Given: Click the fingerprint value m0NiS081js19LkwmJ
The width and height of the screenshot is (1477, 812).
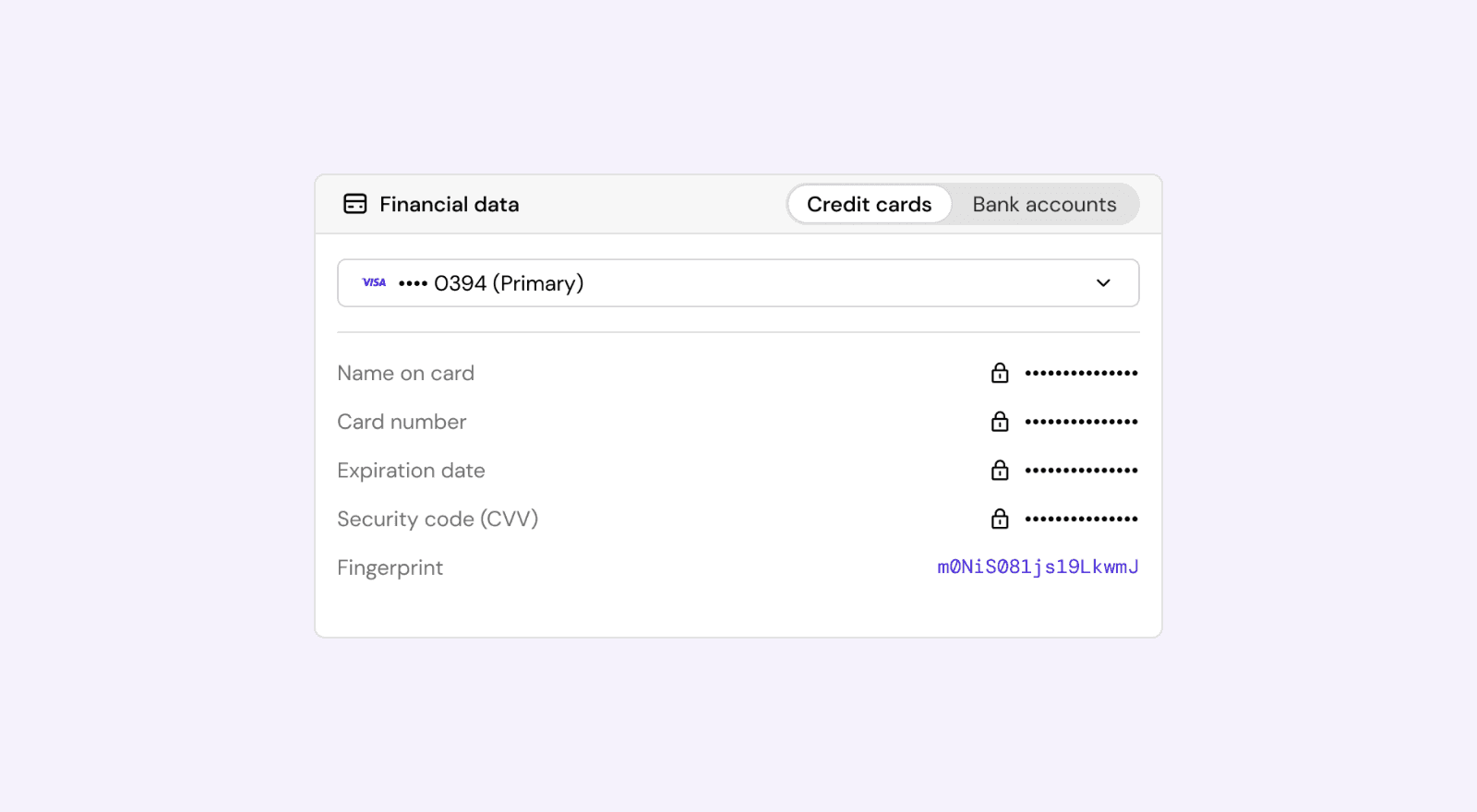Looking at the screenshot, I should (1038, 567).
